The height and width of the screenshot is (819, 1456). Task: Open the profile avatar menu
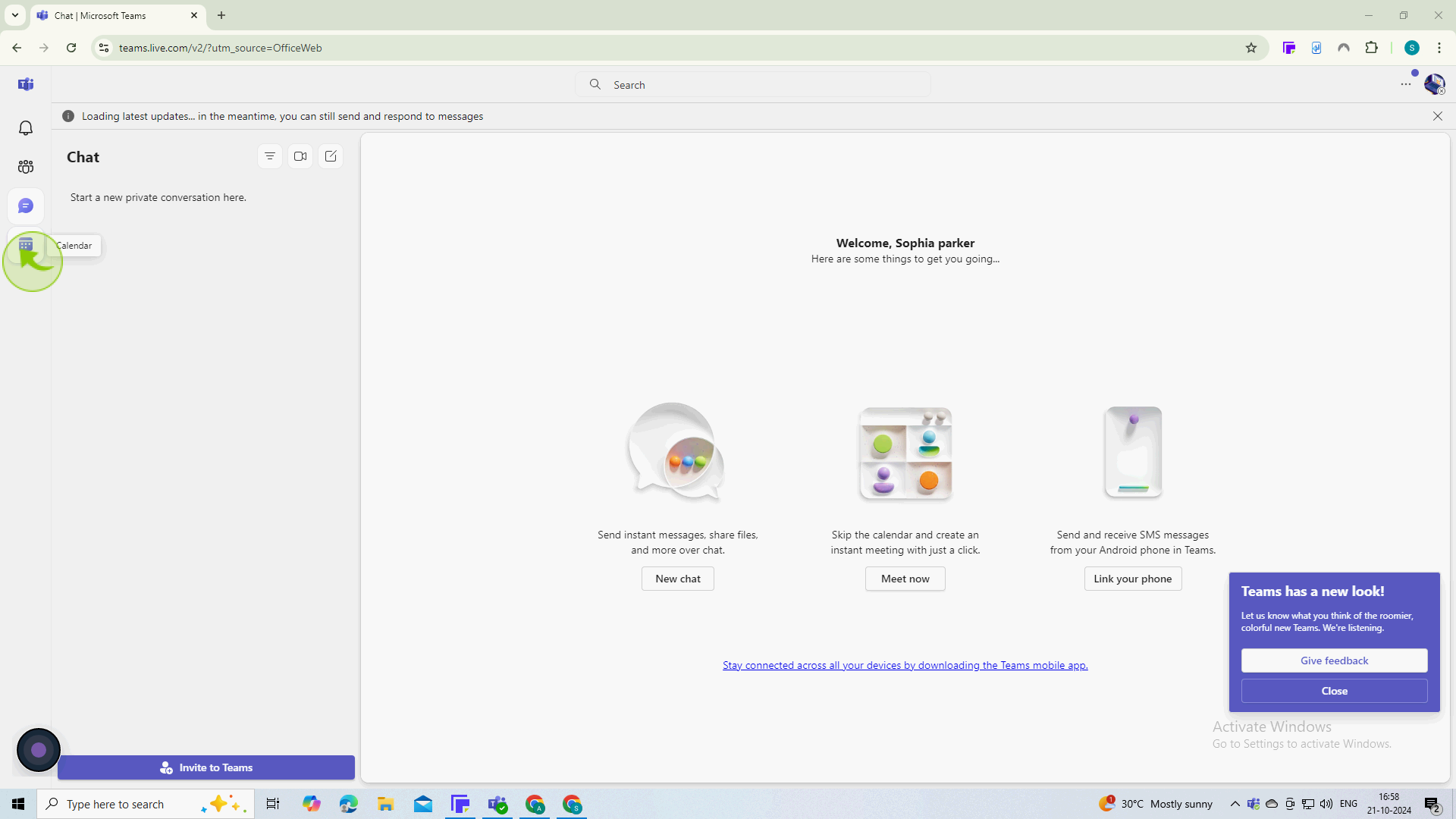(1434, 84)
